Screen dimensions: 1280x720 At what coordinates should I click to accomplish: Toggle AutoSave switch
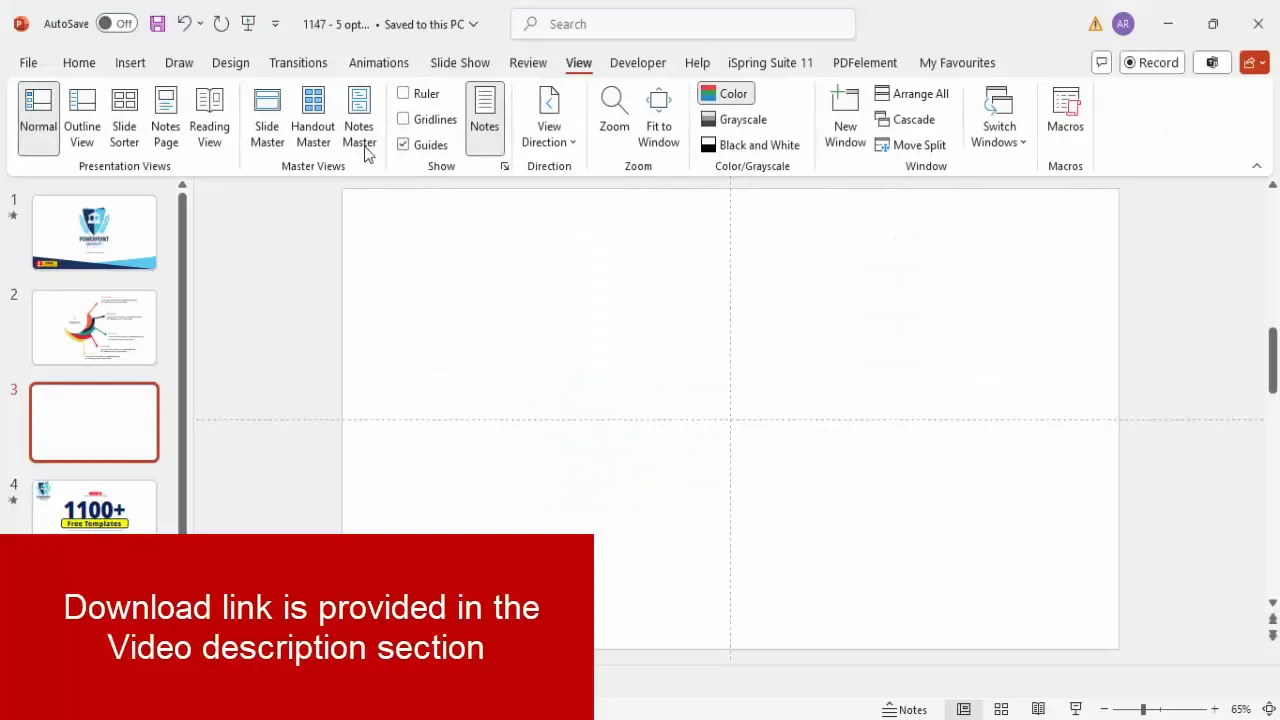[117, 23]
